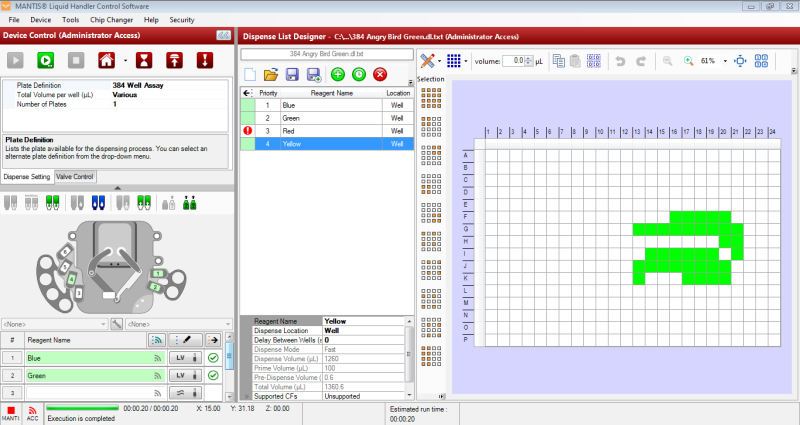Click the pencil edit-all header button
Image resolution: width=800 pixels, height=425 pixels.
pyautogui.click(x=186, y=340)
